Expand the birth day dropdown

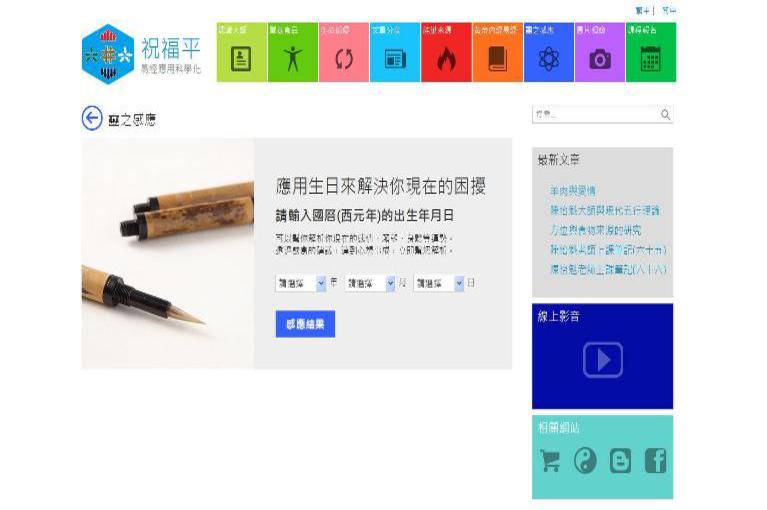tap(439, 283)
